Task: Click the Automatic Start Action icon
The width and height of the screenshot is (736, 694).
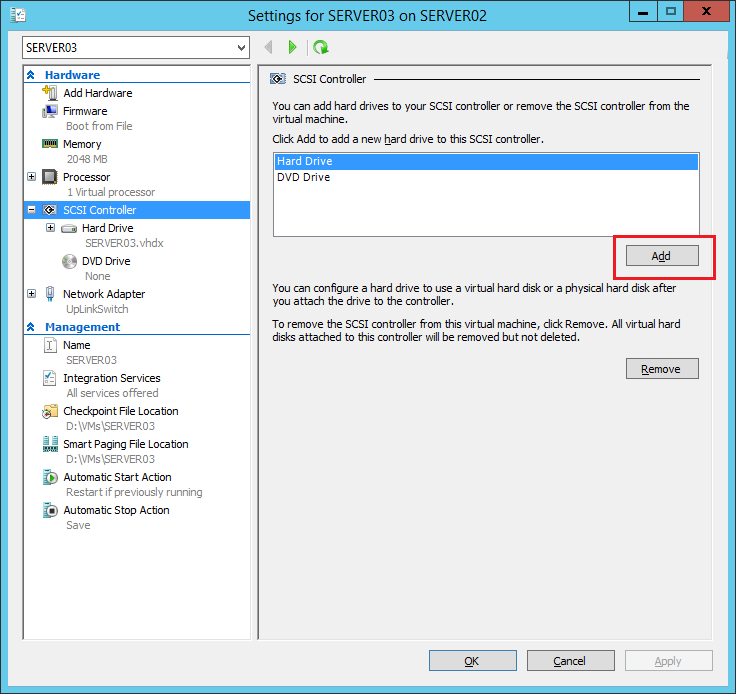Action: 50,477
